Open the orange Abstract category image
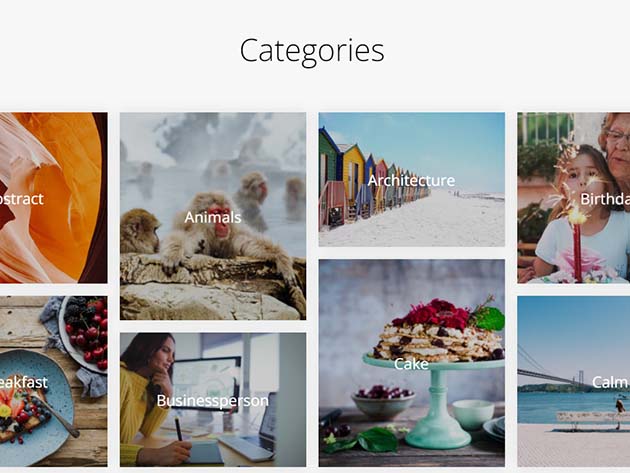This screenshot has height=473, width=630. (x=53, y=198)
